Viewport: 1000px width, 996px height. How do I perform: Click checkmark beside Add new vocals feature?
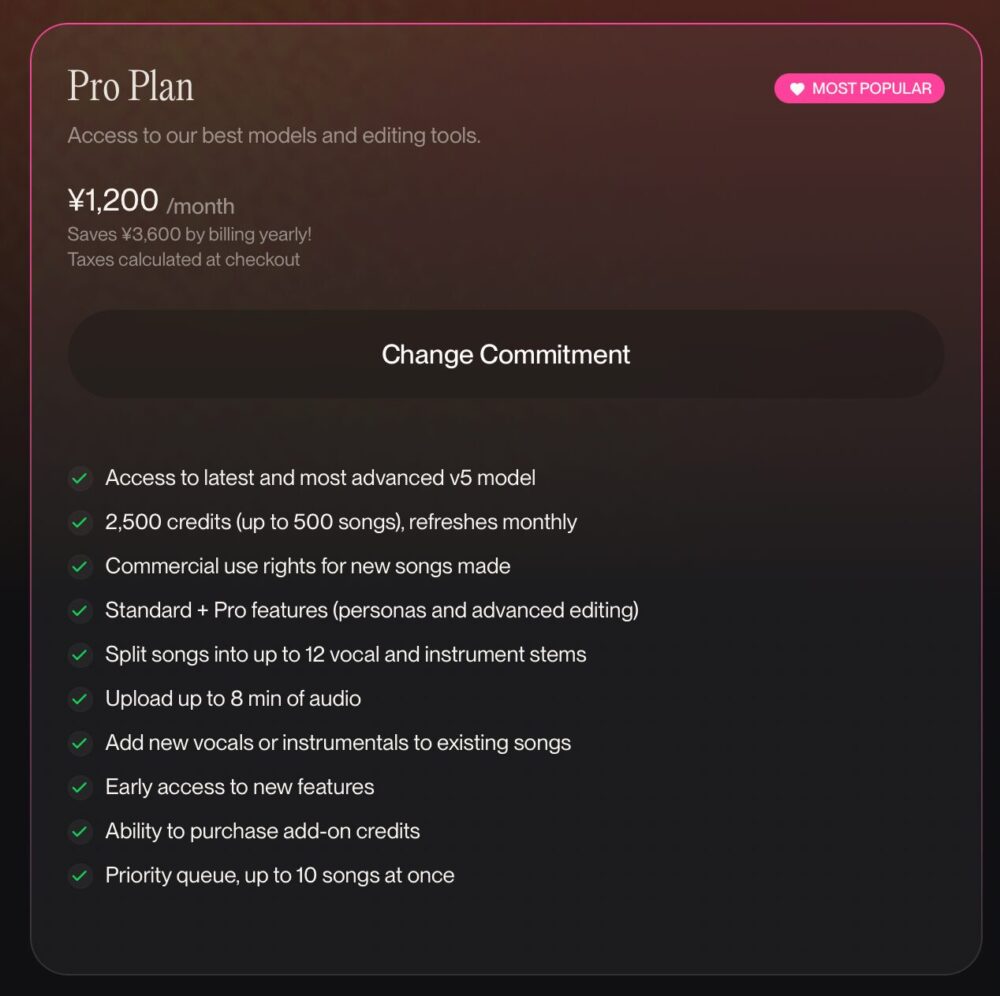(x=80, y=744)
